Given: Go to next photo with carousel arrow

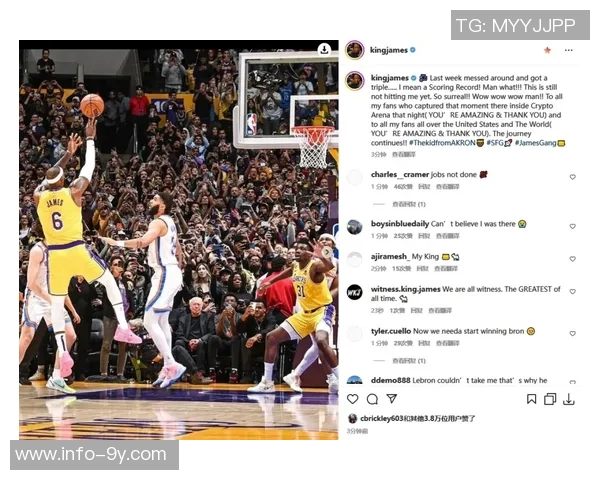Looking at the screenshot, I should 327,252.
